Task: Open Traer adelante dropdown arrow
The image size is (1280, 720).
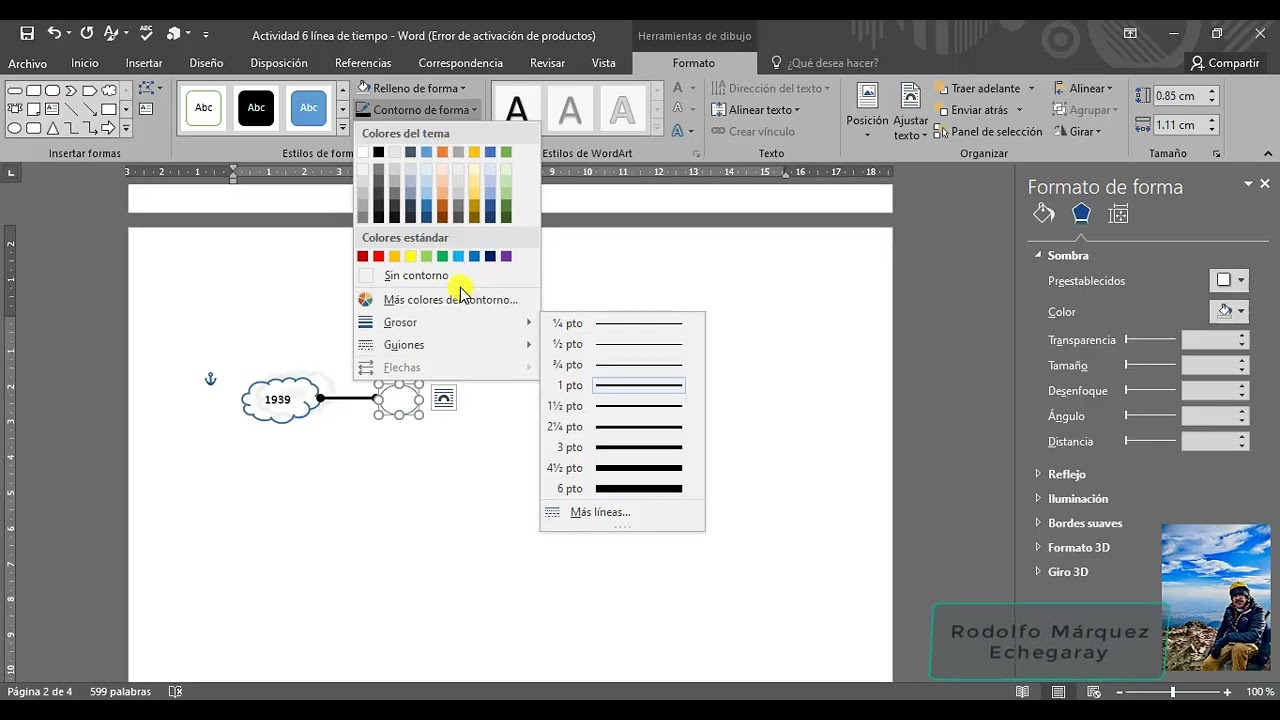Action: [1031, 88]
